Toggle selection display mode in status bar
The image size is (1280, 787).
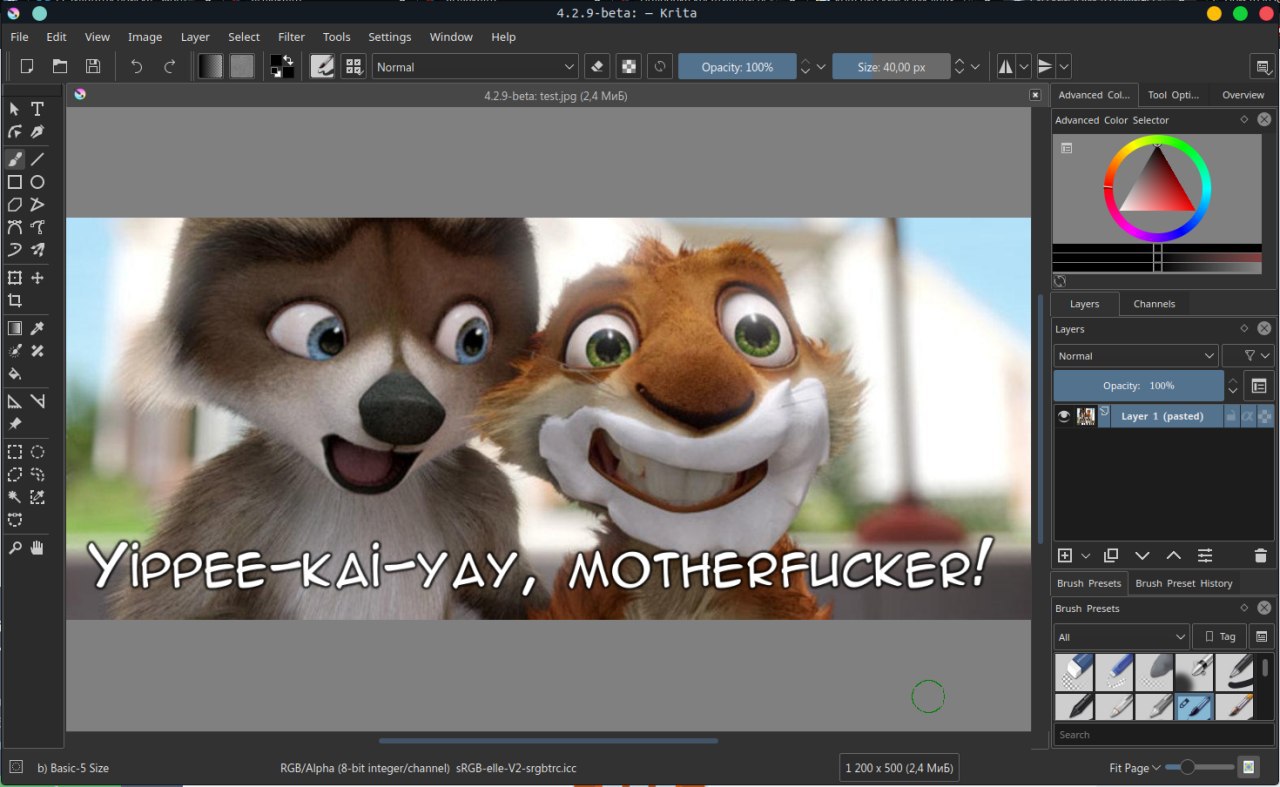coord(15,767)
